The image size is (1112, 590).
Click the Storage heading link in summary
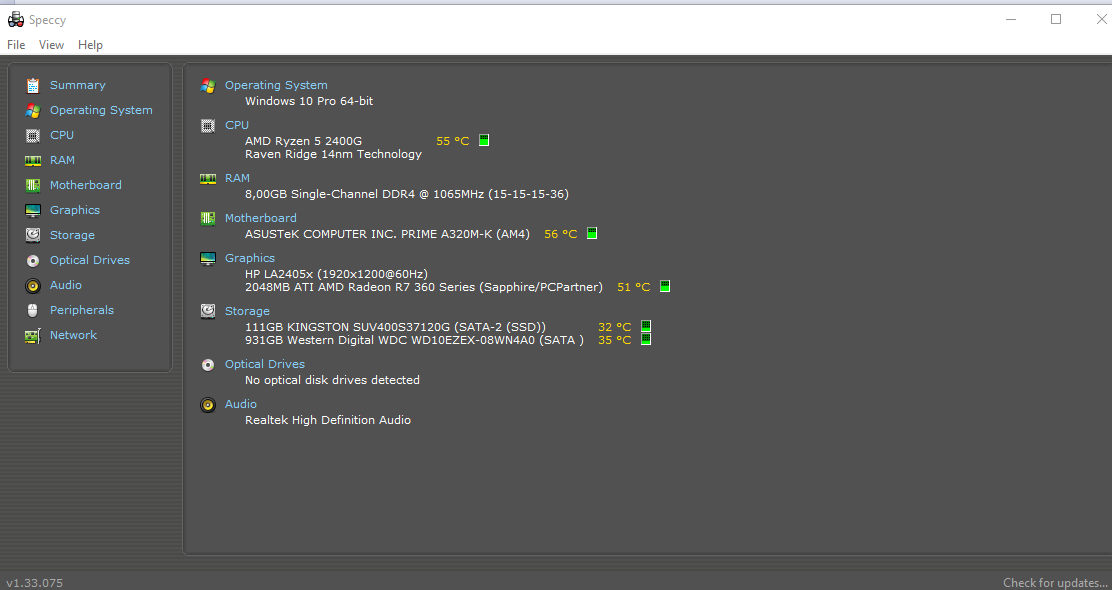pos(248,311)
